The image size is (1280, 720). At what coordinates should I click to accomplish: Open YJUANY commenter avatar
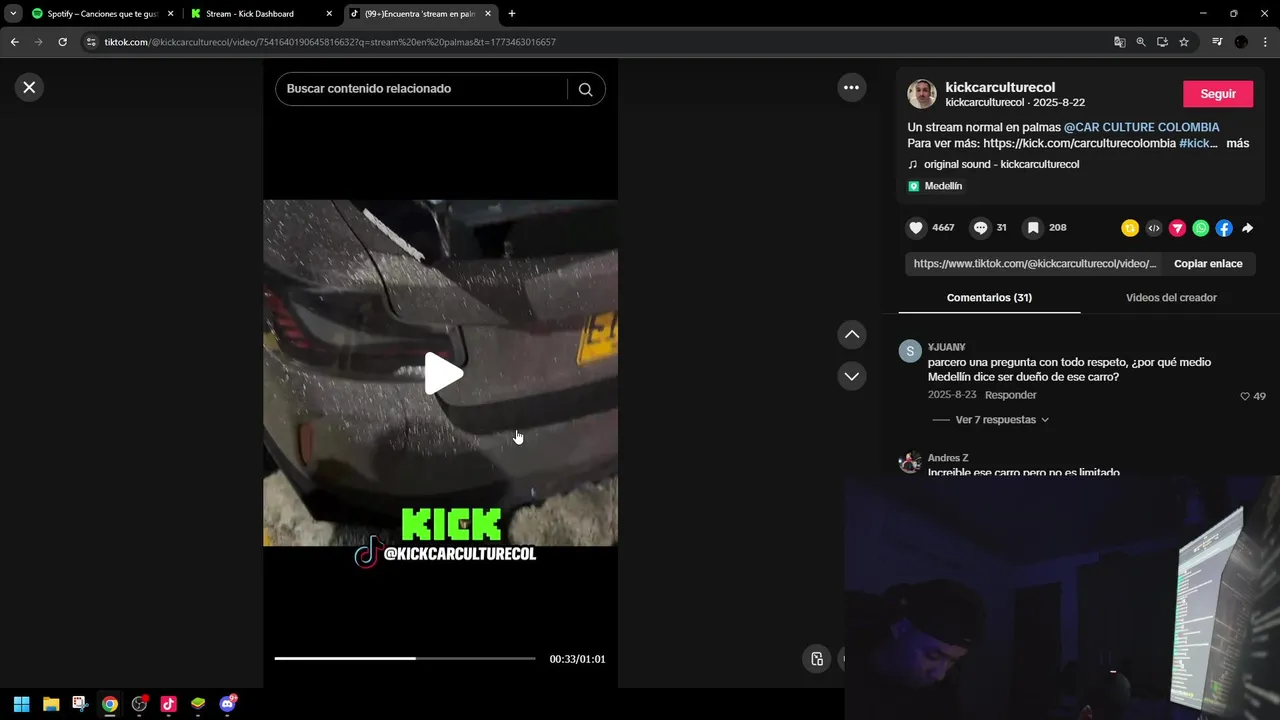(x=910, y=351)
